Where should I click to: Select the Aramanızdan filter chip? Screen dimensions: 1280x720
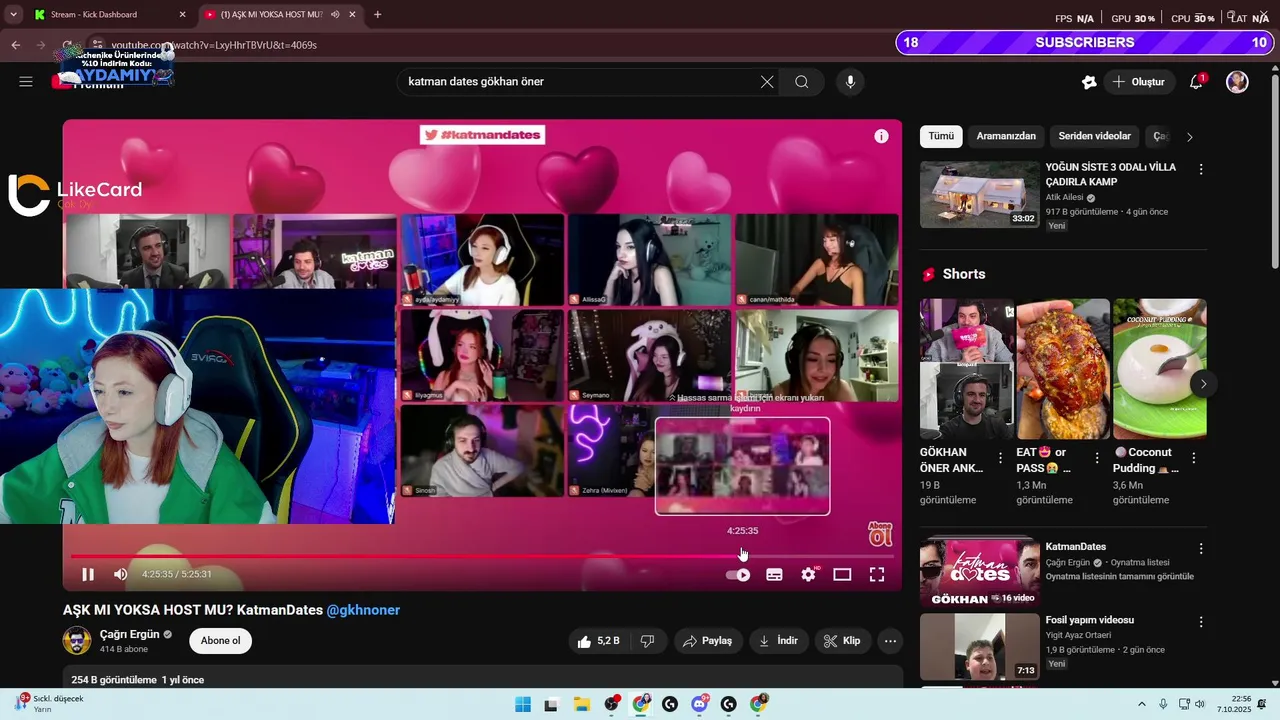(x=1006, y=136)
